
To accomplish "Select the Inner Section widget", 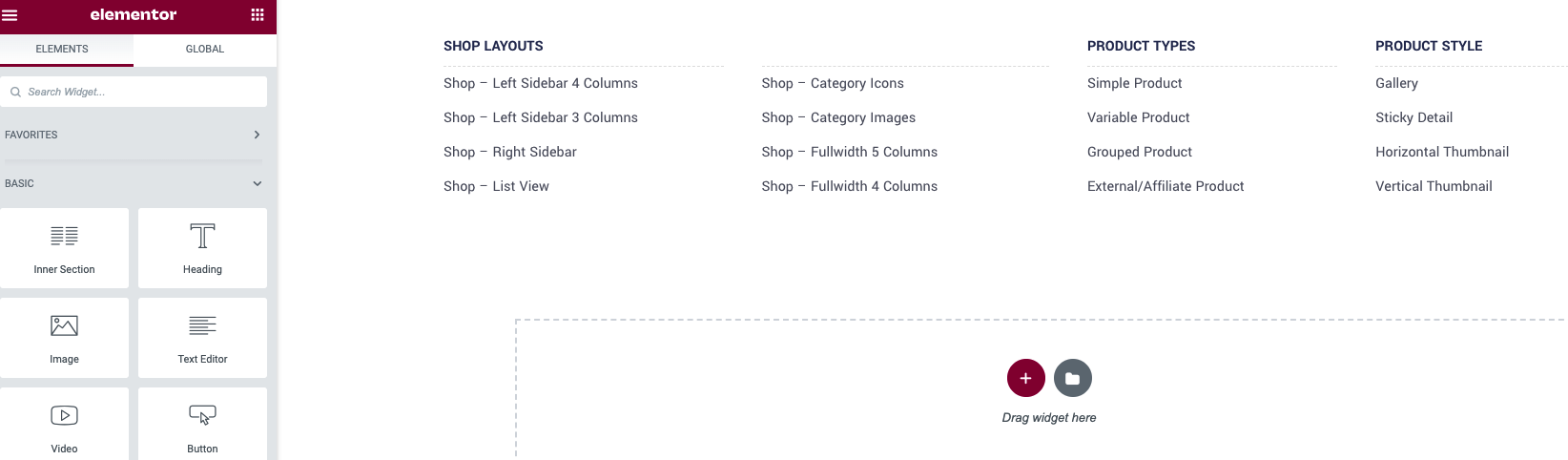I will coord(64,248).
